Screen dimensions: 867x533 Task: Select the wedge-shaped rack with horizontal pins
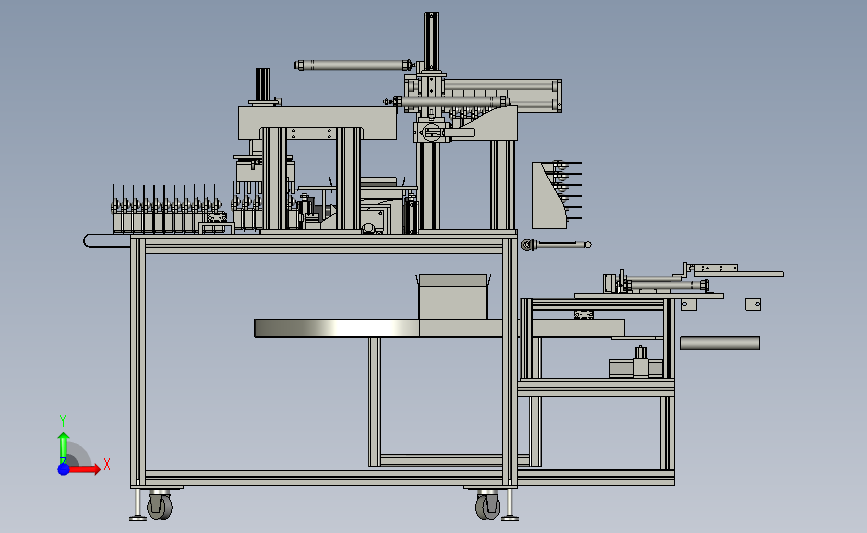[x=556, y=195]
